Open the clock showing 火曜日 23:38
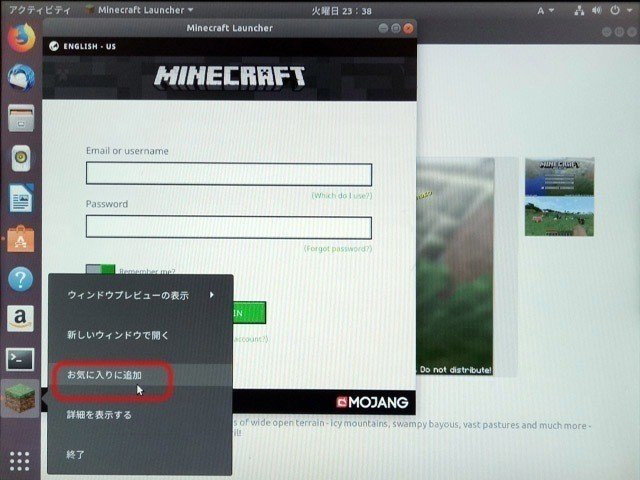The height and width of the screenshot is (480, 640). pos(341,11)
